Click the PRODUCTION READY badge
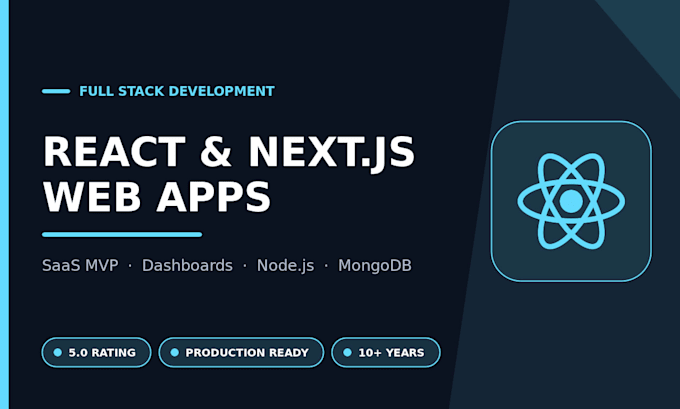This screenshot has height=409, width=680. (241, 353)
